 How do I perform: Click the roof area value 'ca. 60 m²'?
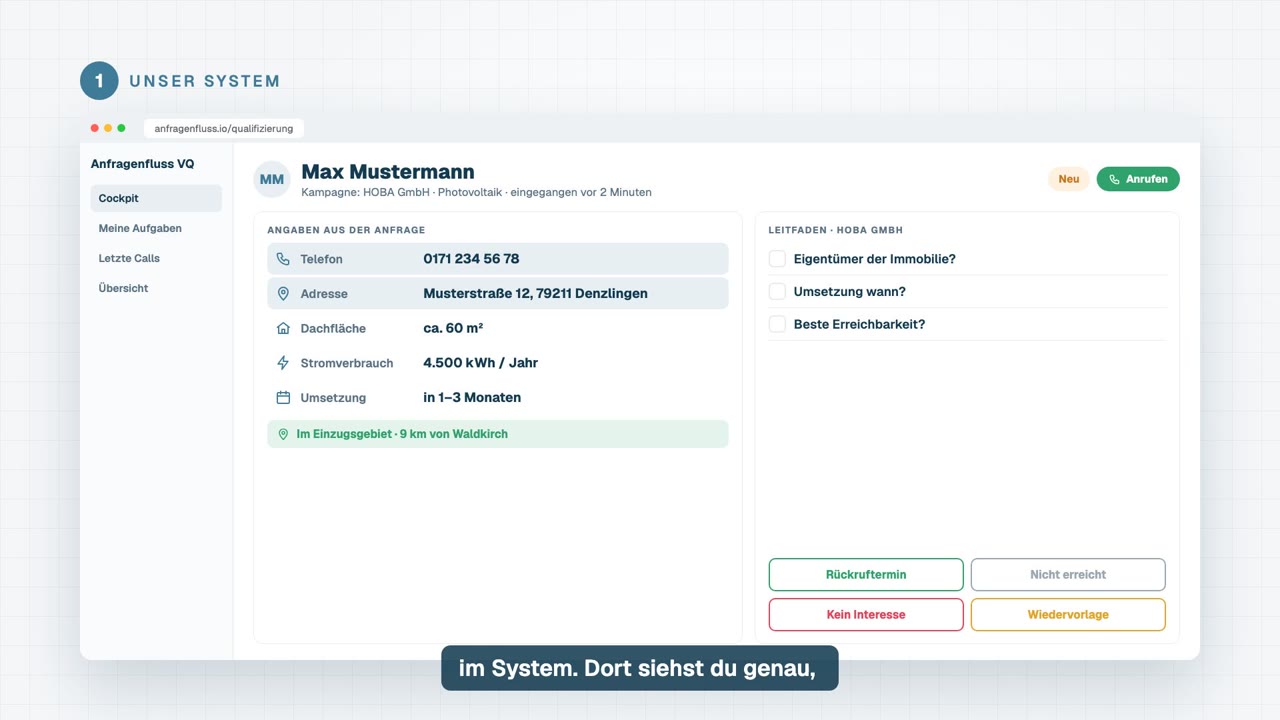pos(453,328)
